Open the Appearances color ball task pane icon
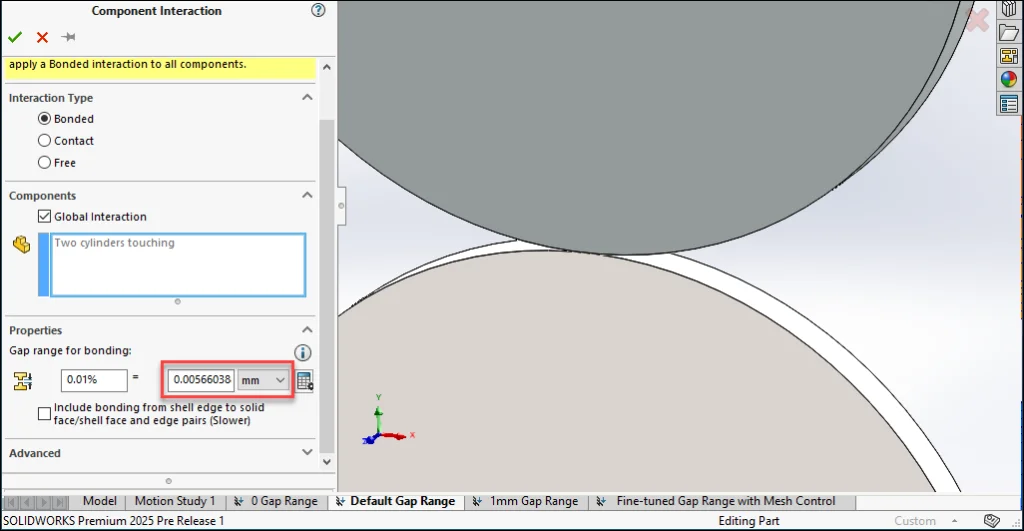 1009,79
